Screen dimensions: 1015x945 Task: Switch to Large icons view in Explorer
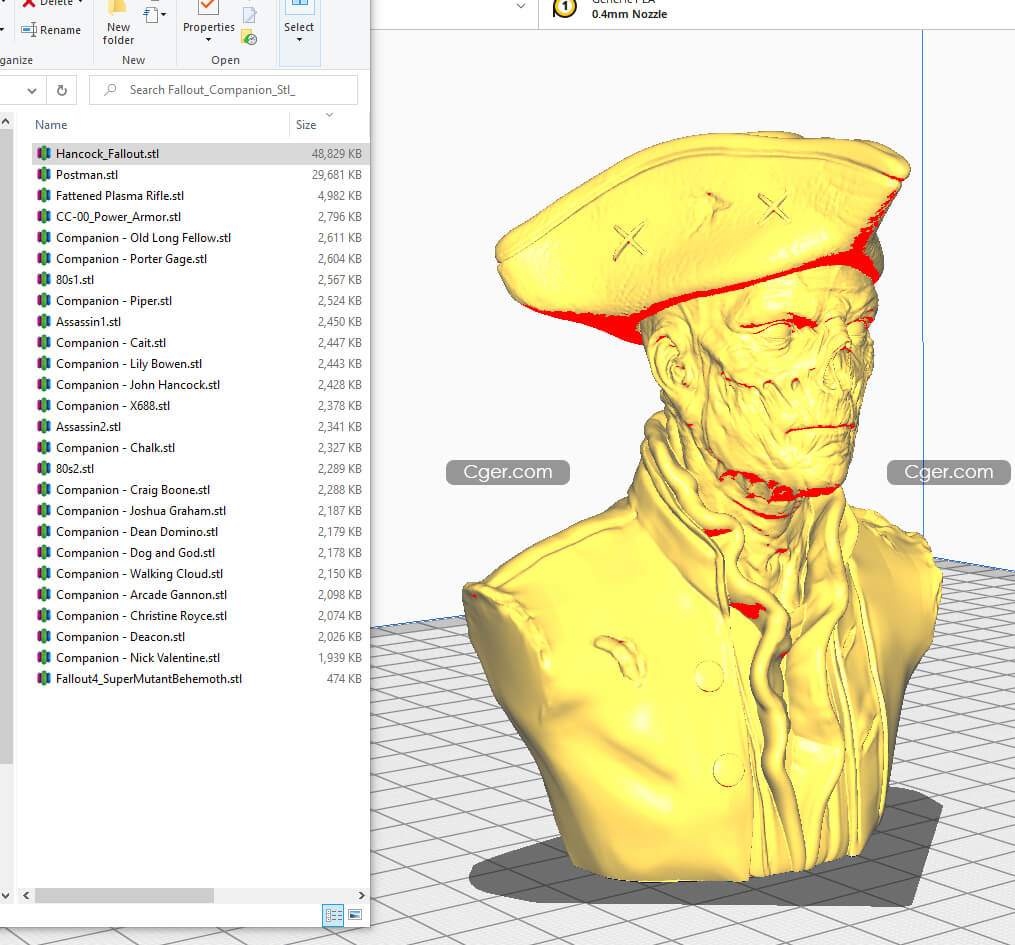(x=355, y=915)
